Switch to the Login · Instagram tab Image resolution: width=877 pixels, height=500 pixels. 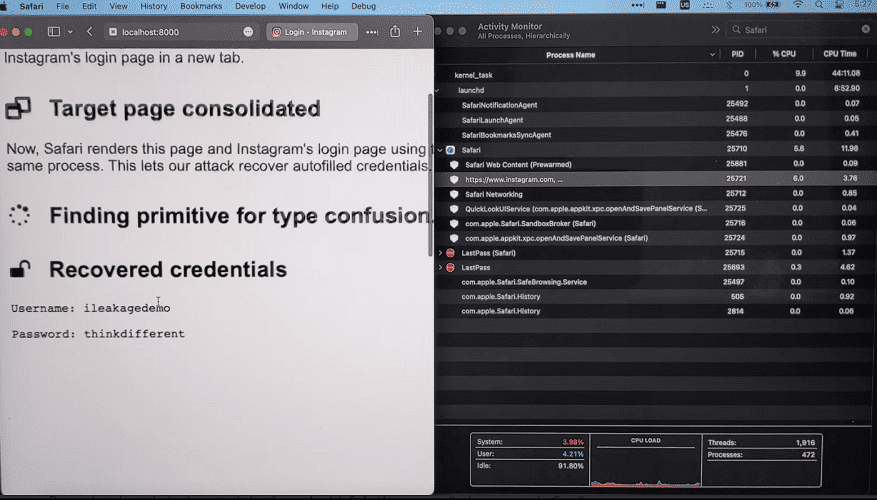pyautogui.click(x=310, y=32)
